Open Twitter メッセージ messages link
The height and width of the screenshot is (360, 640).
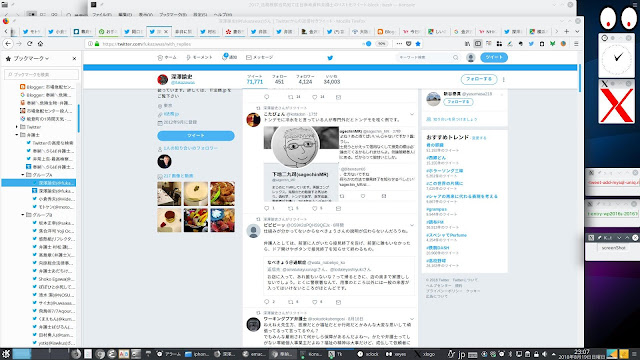(x=259, y=58)
